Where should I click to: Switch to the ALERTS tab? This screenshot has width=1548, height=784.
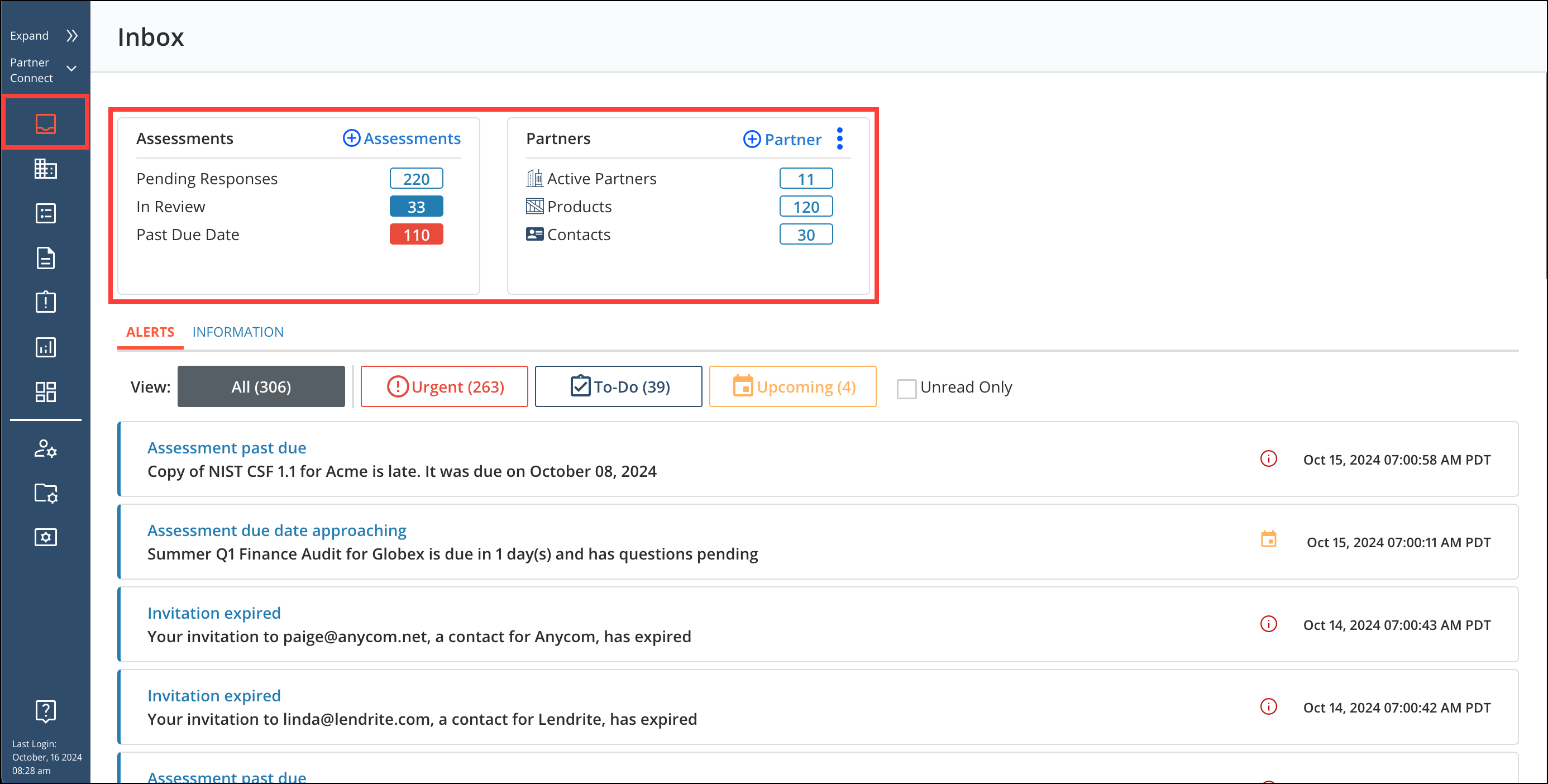click(150, 332)
